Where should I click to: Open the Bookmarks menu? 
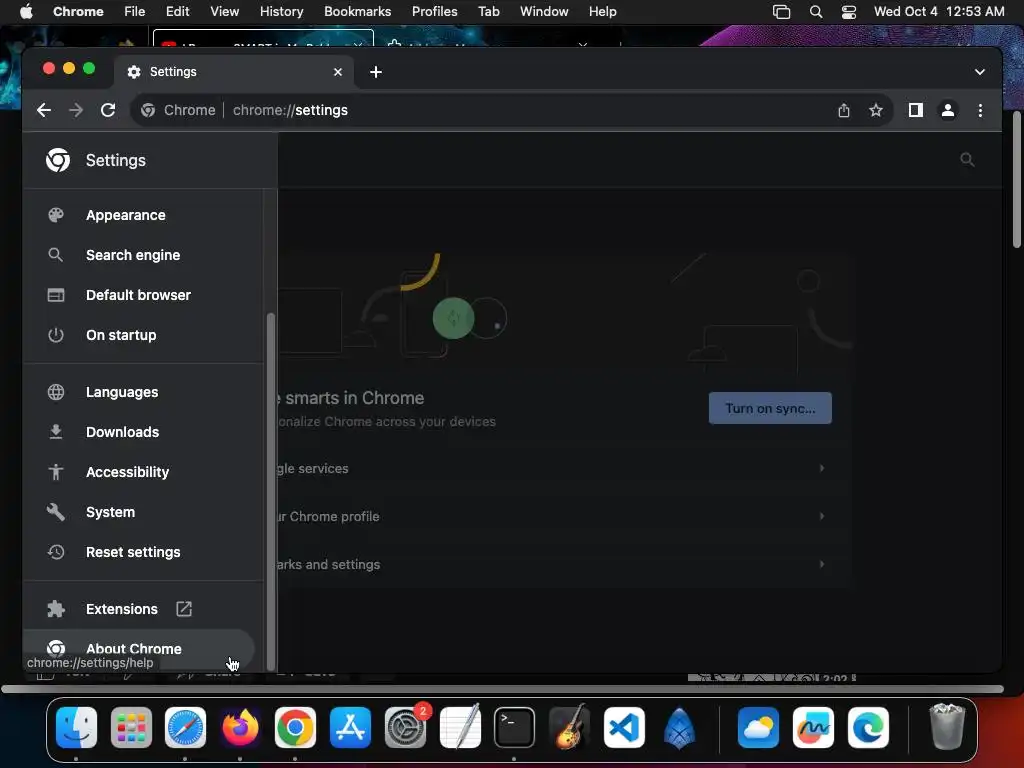[x=357, y=11]
